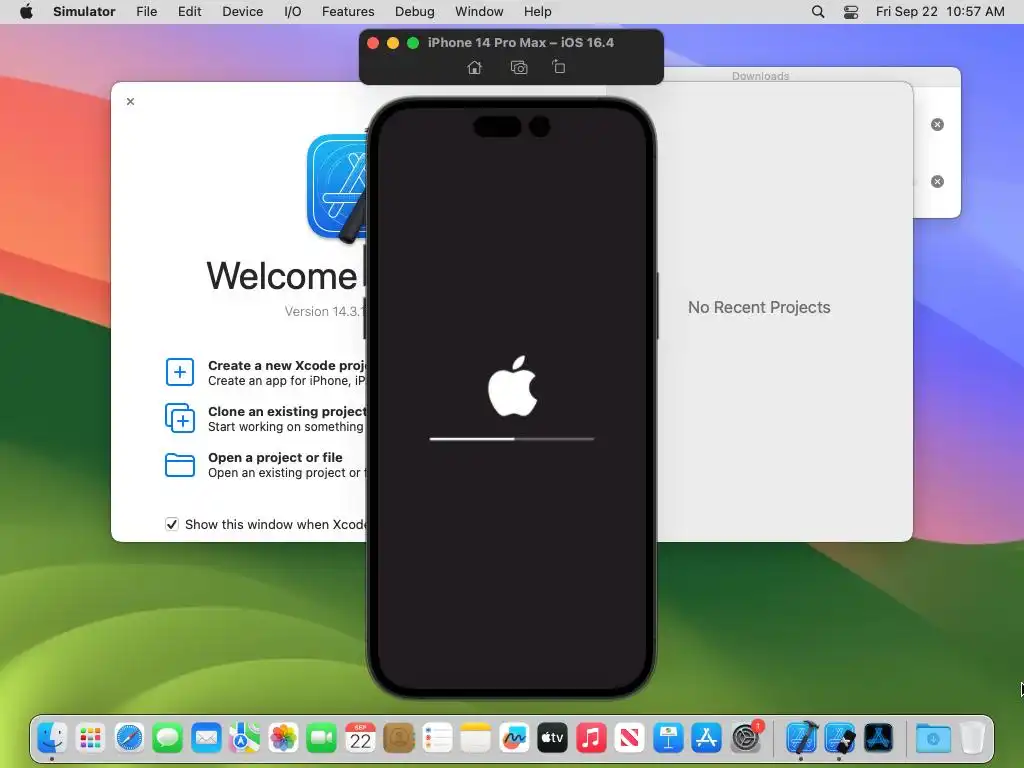1024x768 pixels.
Task: Click Clone an existing project text
Action: pyautogui.click(x=287, y=411)
